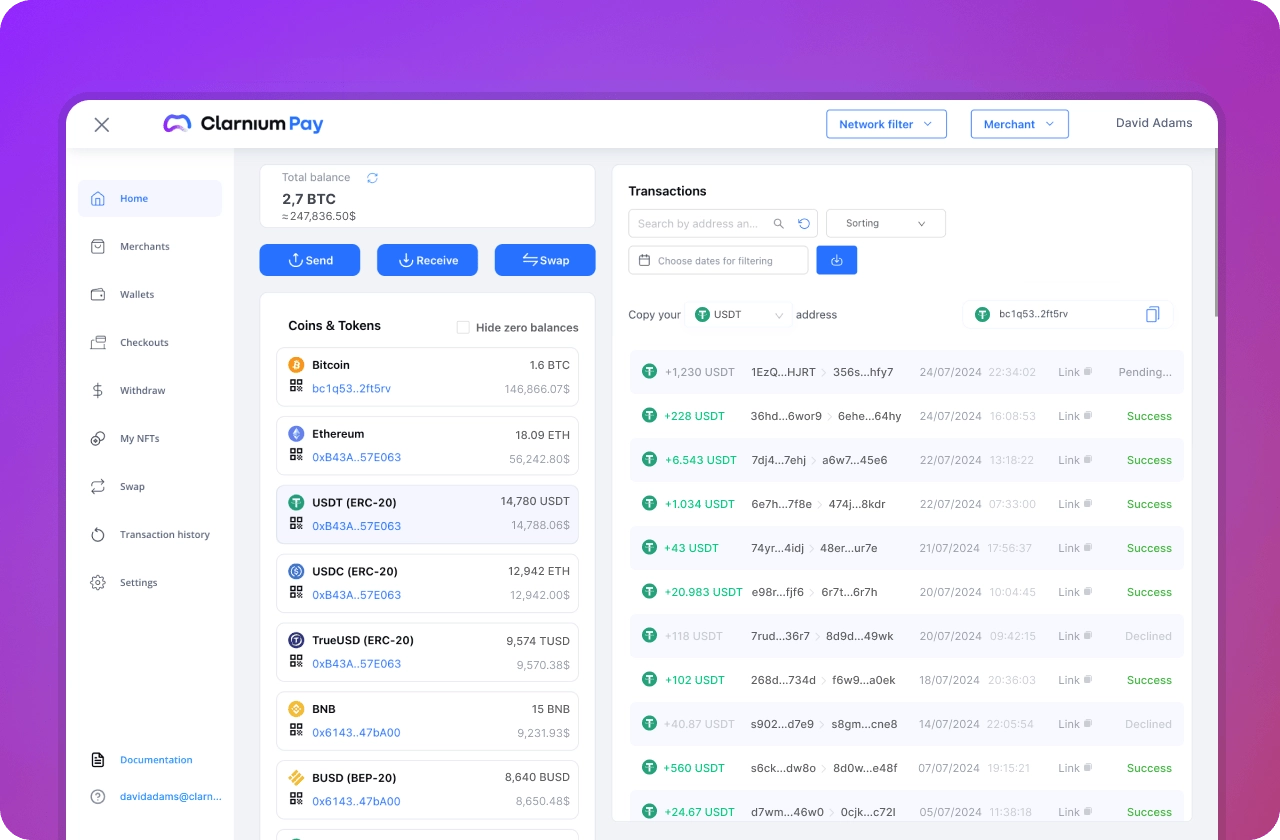The height and width of the screenshot is (840, 1280).
Task: Enable the Hide zero balances checkbox
Action: pyautogui.click(x=463, y=327)
